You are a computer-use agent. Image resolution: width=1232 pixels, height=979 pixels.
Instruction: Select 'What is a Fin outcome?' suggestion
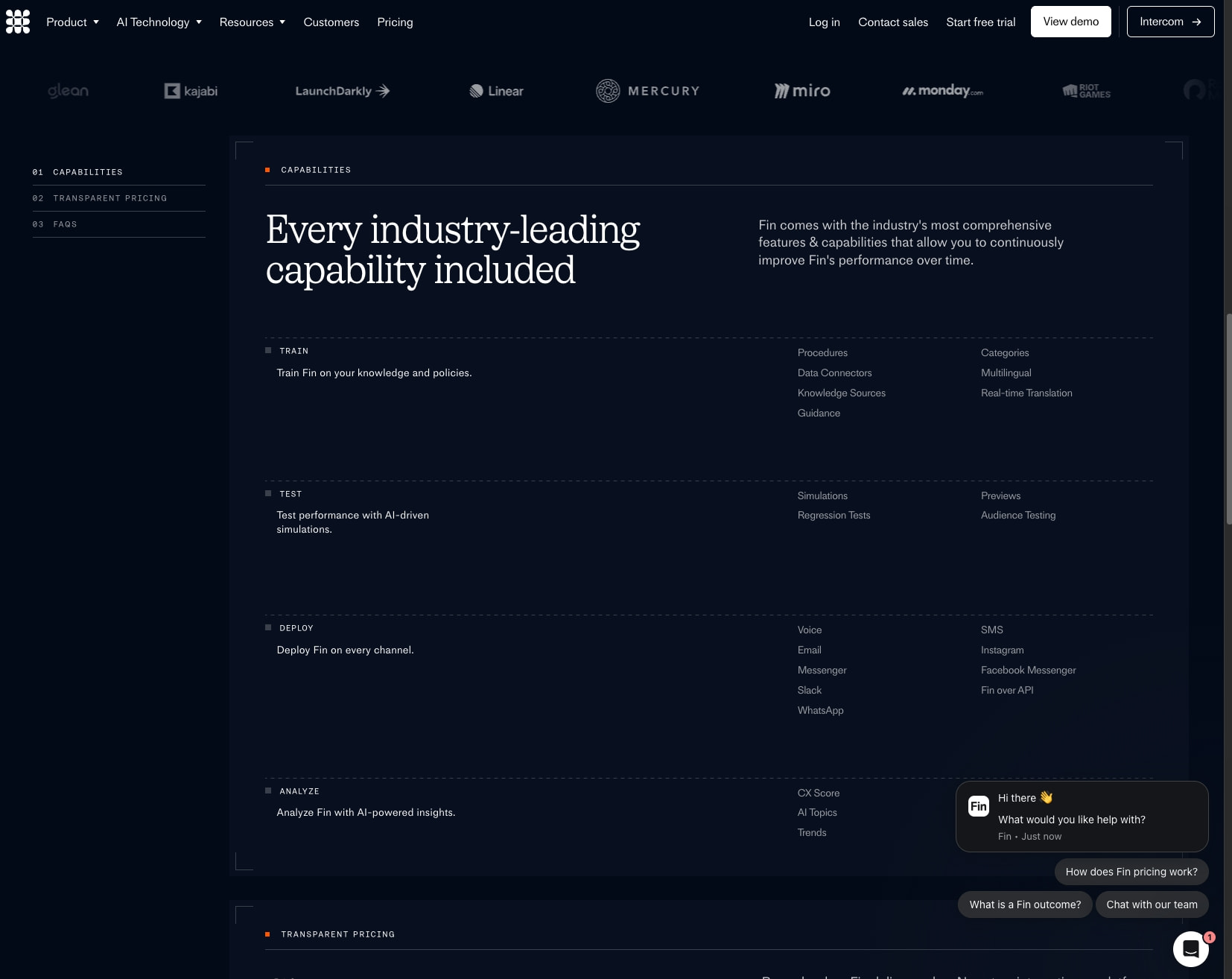point(1025,904)
